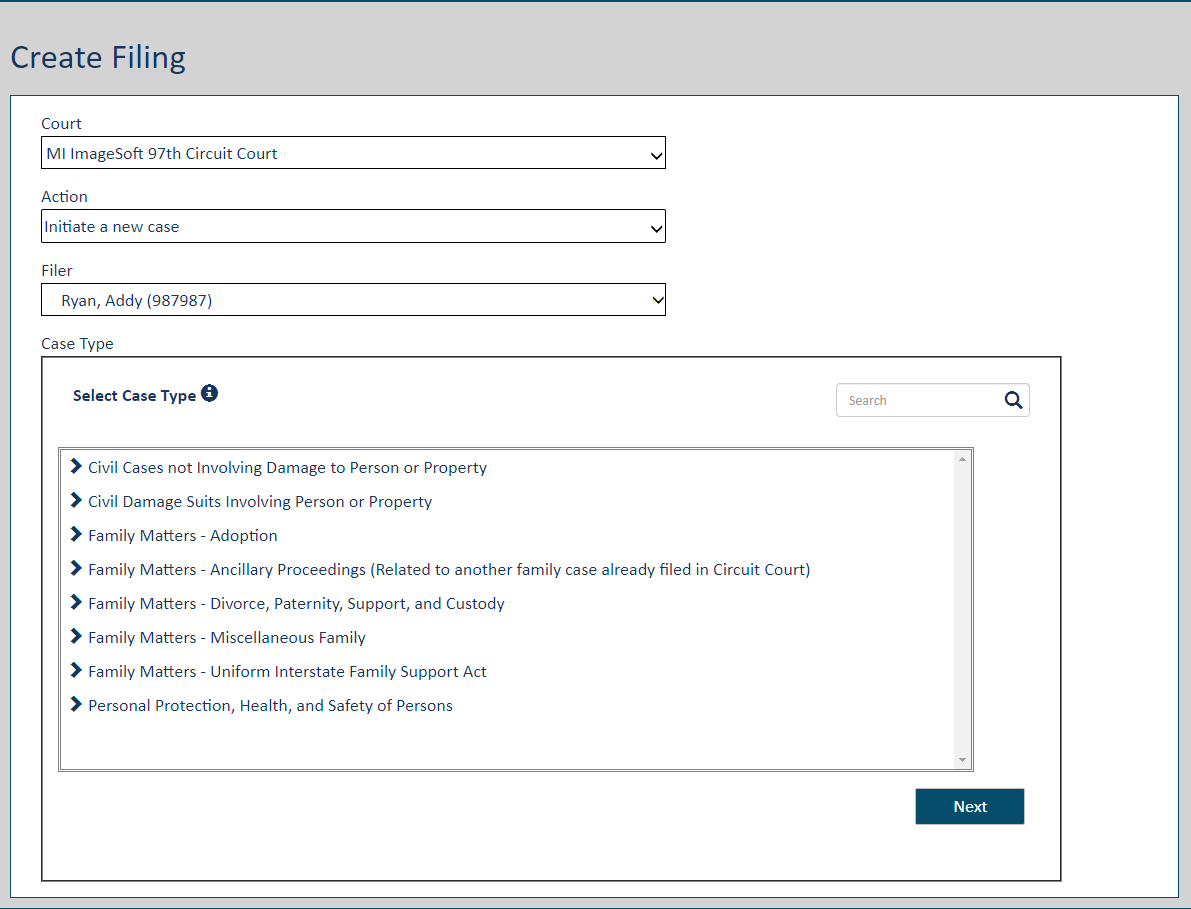1191x909 pixels.
Task: Expand Family Matters - Adoption chevron
Action: [x=76, y=535]
